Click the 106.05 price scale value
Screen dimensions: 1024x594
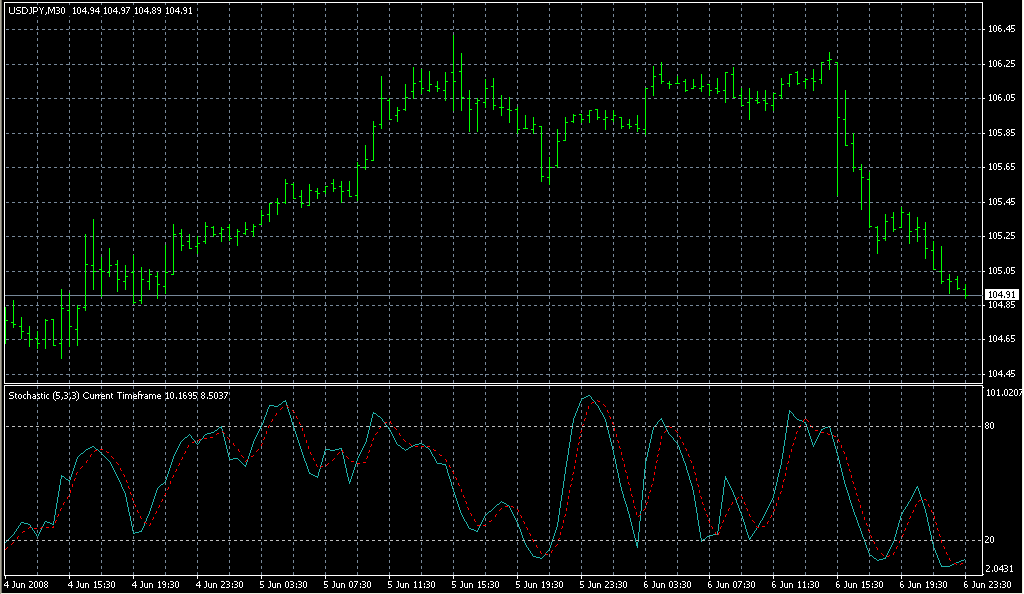pyautogui.click(x=1001, y=98)
